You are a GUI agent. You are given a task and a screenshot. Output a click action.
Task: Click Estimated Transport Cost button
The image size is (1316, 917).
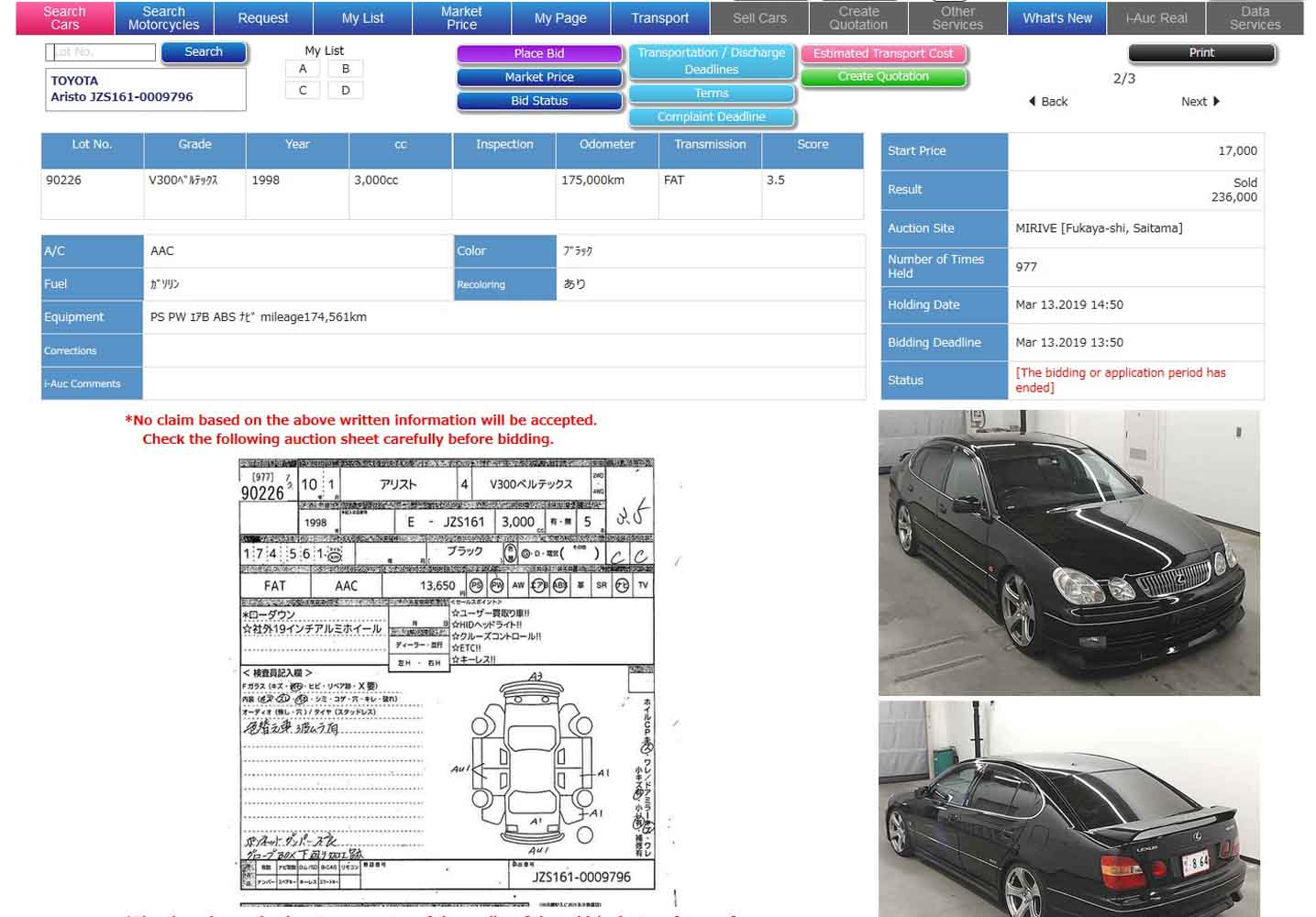[x=883, y=54]
